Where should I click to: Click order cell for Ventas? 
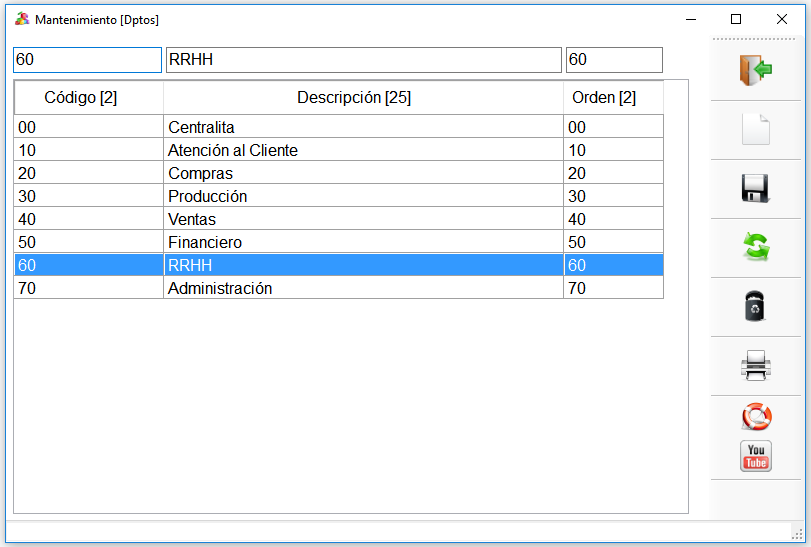[613, 219]
